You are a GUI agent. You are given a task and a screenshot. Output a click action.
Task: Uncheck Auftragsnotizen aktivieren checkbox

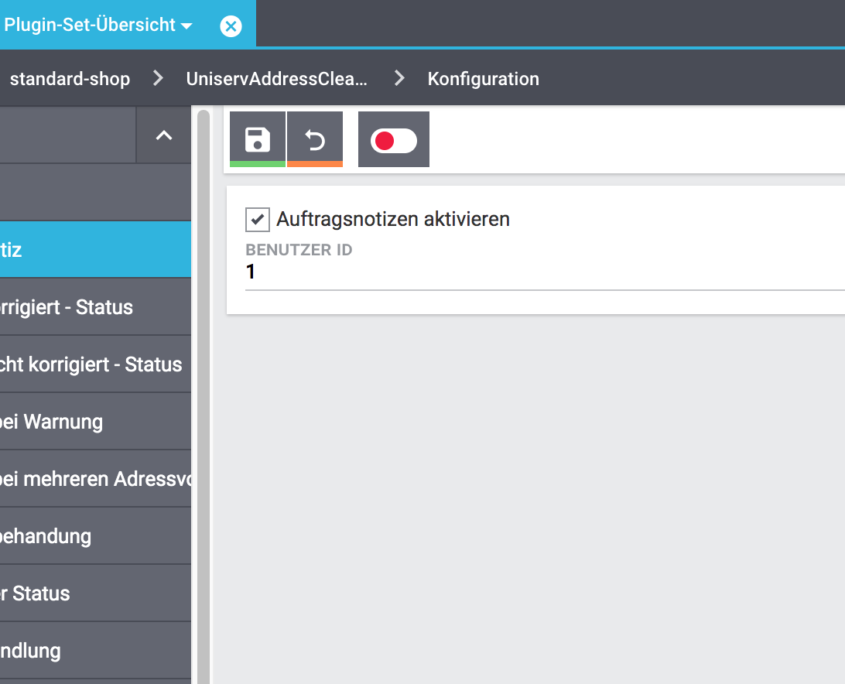click(x=258, y=219)
